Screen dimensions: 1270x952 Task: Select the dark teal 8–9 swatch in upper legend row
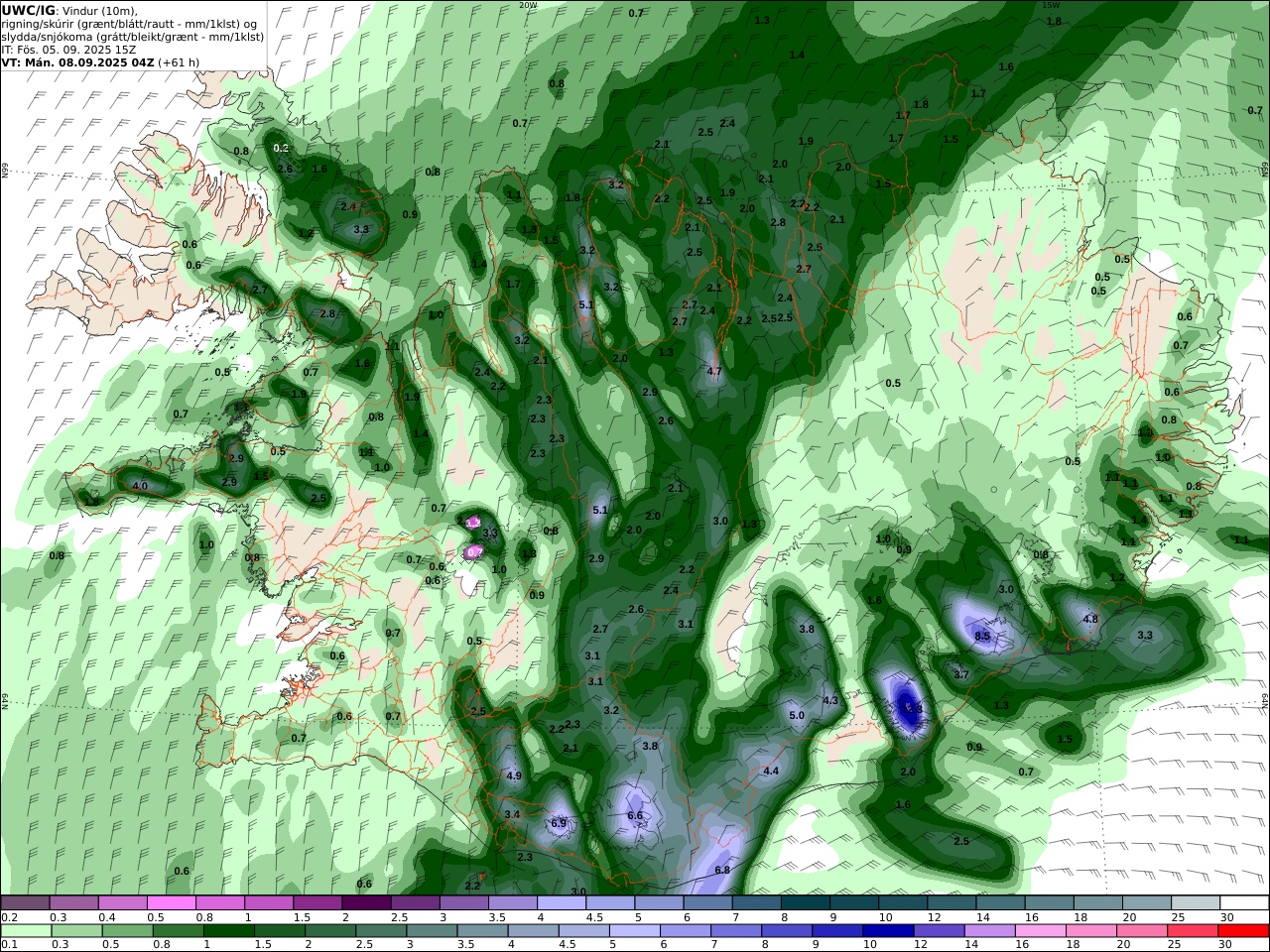click(805, 902)
